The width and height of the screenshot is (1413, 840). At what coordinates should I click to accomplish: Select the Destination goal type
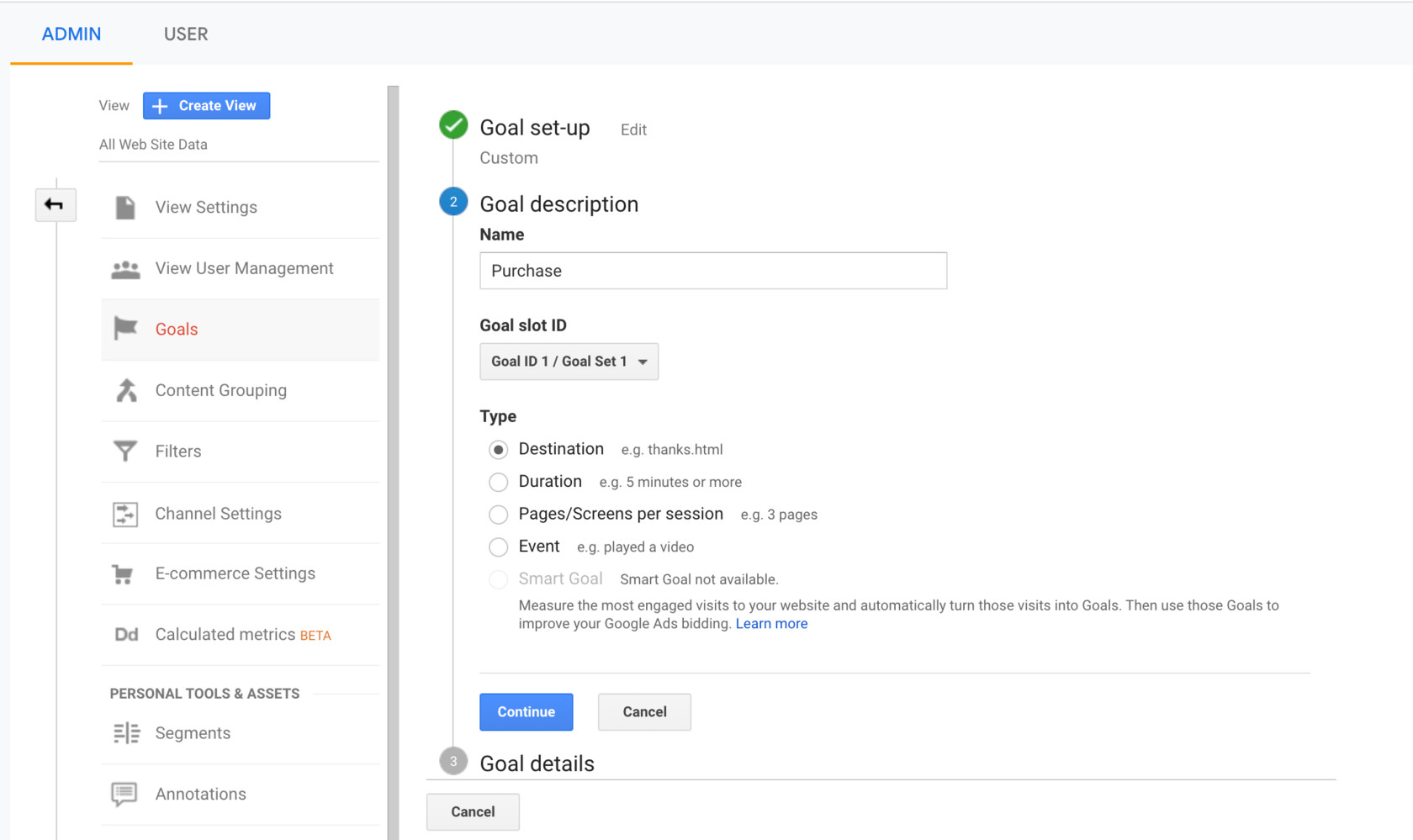[499, 450]
